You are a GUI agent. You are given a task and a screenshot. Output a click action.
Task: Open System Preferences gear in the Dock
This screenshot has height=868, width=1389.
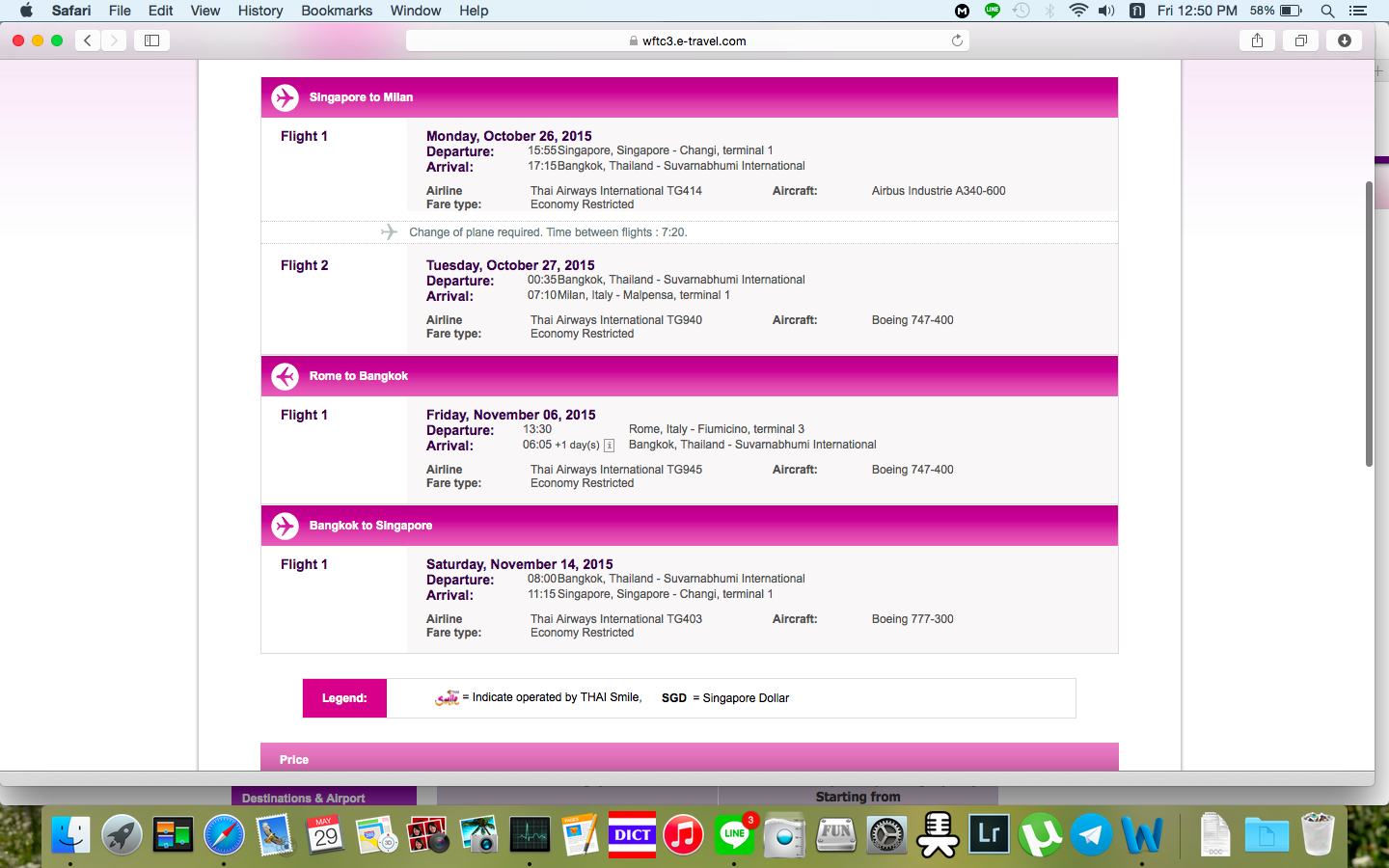886,835
